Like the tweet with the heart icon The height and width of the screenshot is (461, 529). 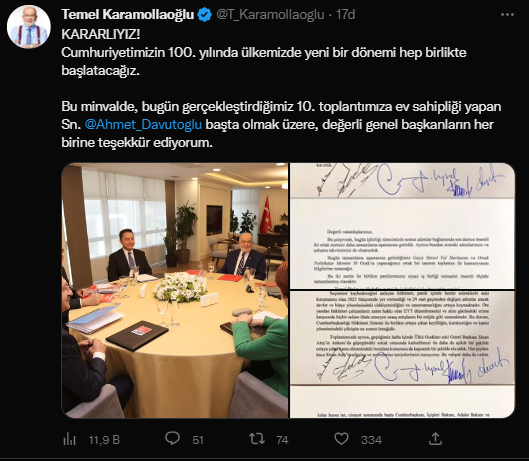tap(341, 439)
